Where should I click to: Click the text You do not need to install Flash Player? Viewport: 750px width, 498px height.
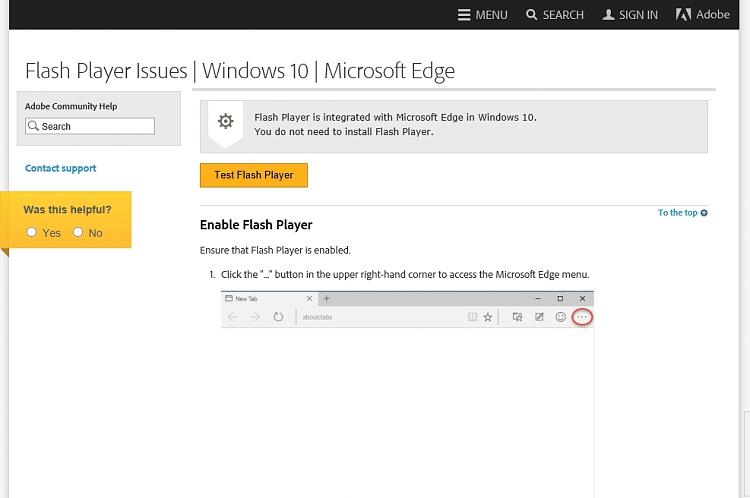(344, 132)
